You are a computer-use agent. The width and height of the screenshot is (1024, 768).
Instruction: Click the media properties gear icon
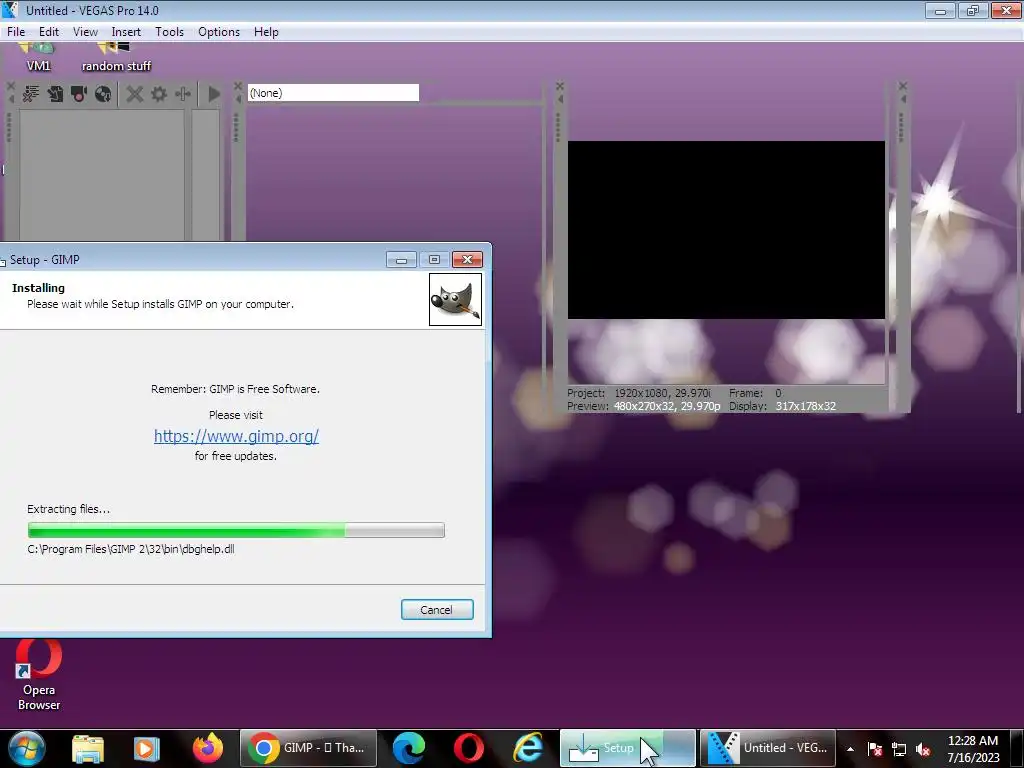tap(159, 94)
